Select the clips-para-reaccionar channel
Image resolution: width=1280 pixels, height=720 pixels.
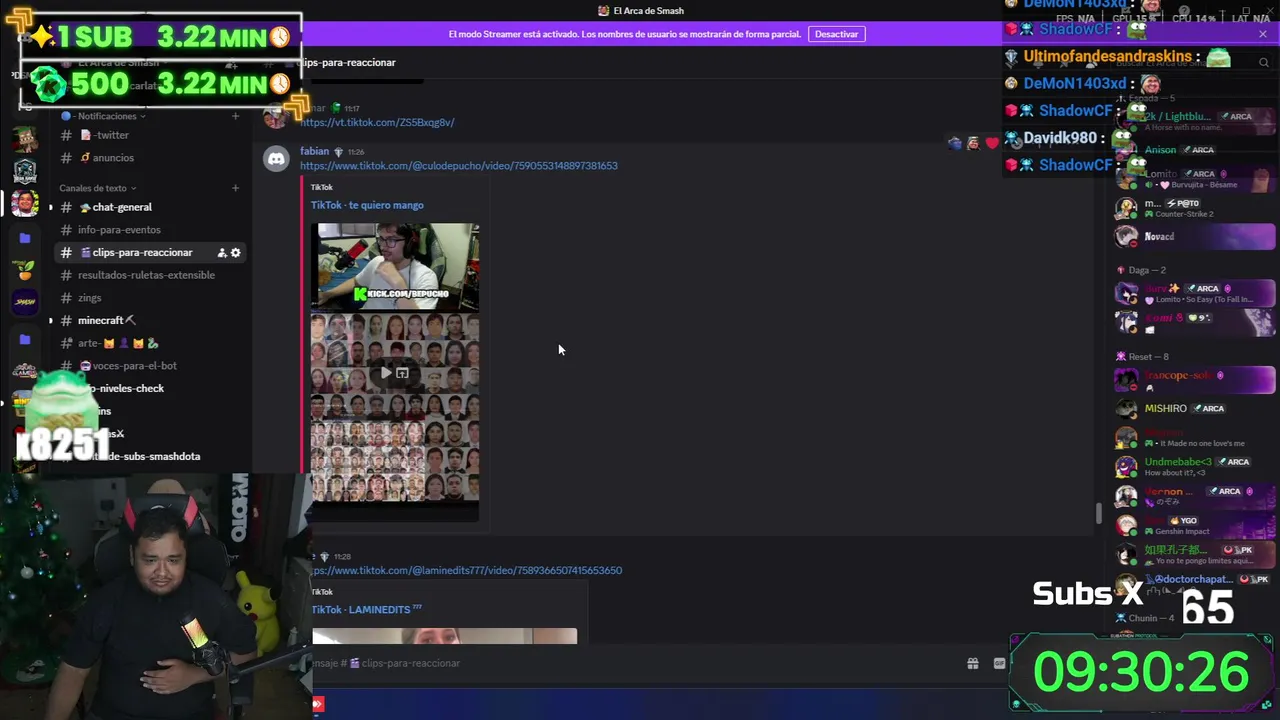(148, 253)
